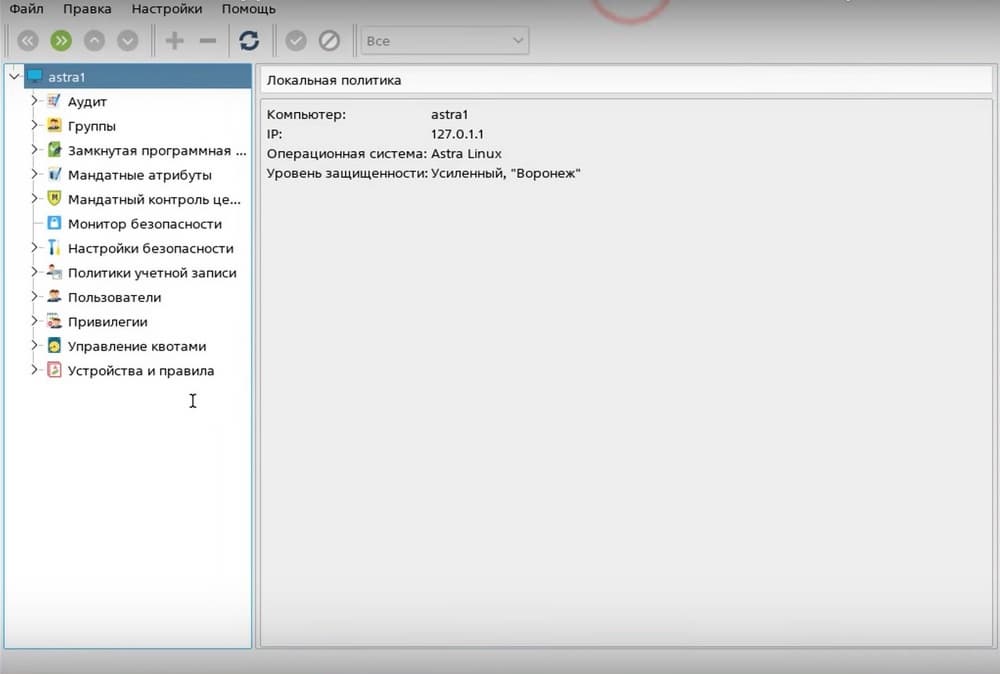Screen dimensions: 1000x674
Task: Click the Монитор безопасности icon
Action: pyautogui.click(x=54, y=223)
